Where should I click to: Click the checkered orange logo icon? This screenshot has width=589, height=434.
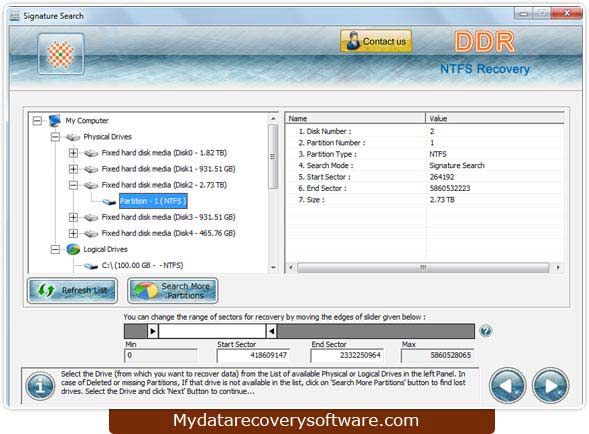click(60, 54)
